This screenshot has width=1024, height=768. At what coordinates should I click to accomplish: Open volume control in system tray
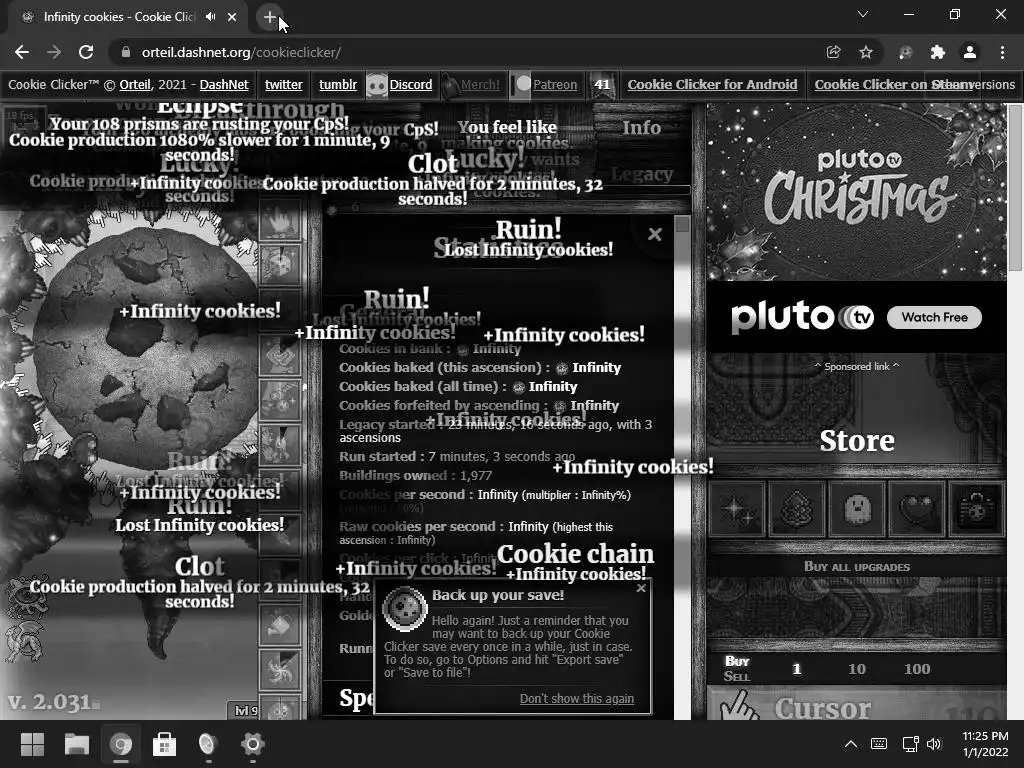(934, 744)
